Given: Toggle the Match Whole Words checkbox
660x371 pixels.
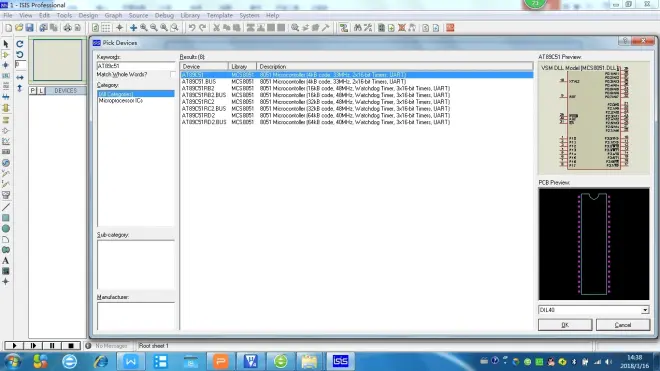Looking at the screenshot, I should click(x=173, y=75).
